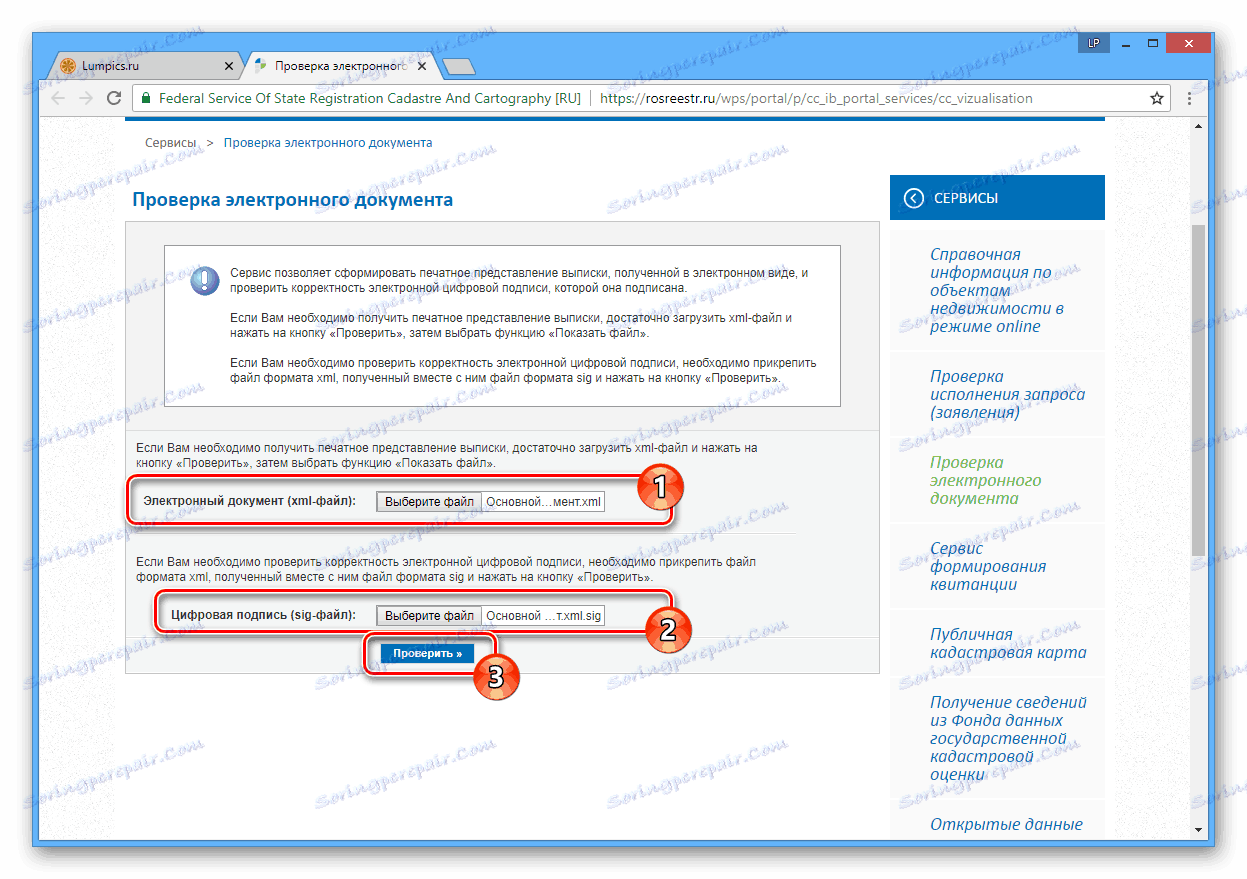Click scrollbar down arrow
This screenshot has height=879, width=1247.
pyautogui.click(x=1198, y=829)
